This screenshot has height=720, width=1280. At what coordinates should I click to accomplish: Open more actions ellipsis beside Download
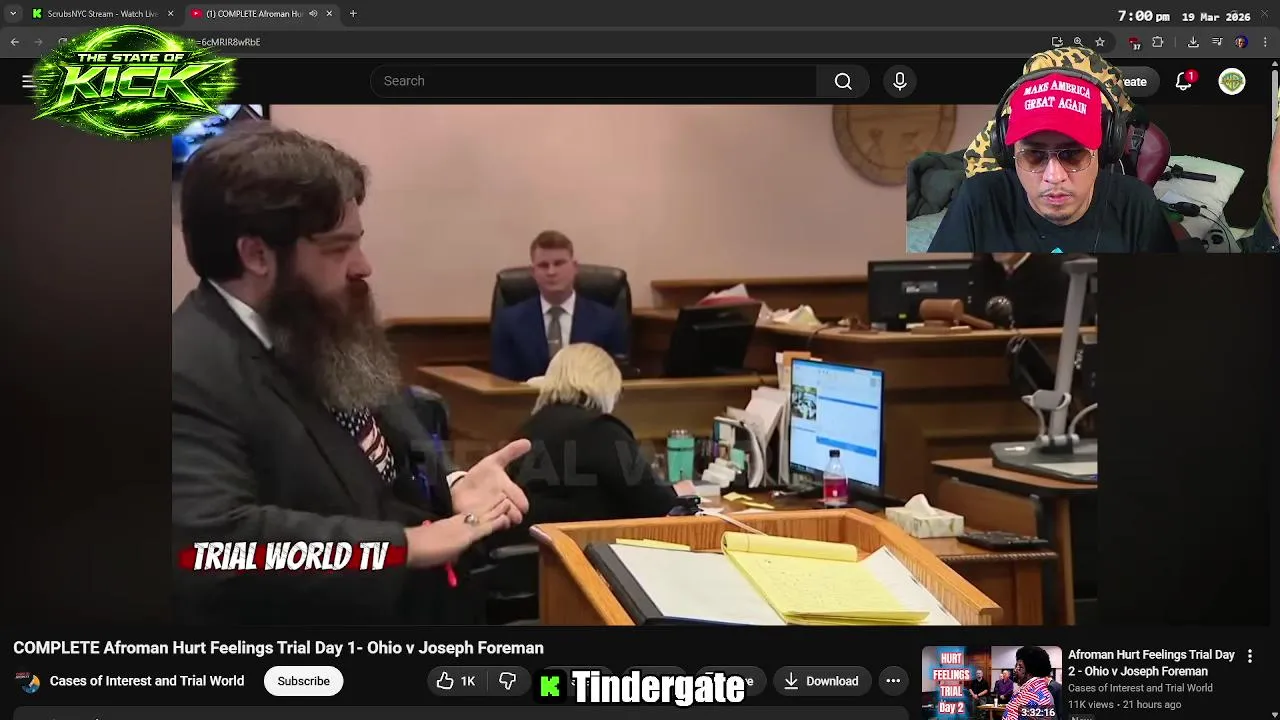893,681
